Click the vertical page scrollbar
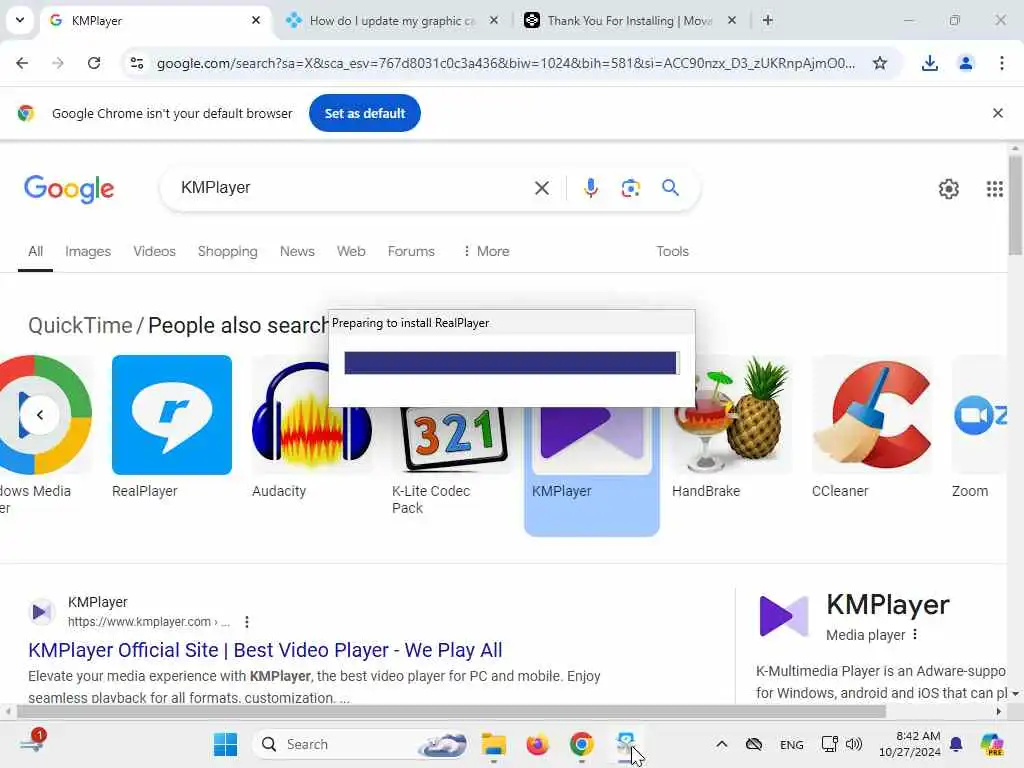This screenshot has width=1024, height=768. click(x=1015, y=206)
